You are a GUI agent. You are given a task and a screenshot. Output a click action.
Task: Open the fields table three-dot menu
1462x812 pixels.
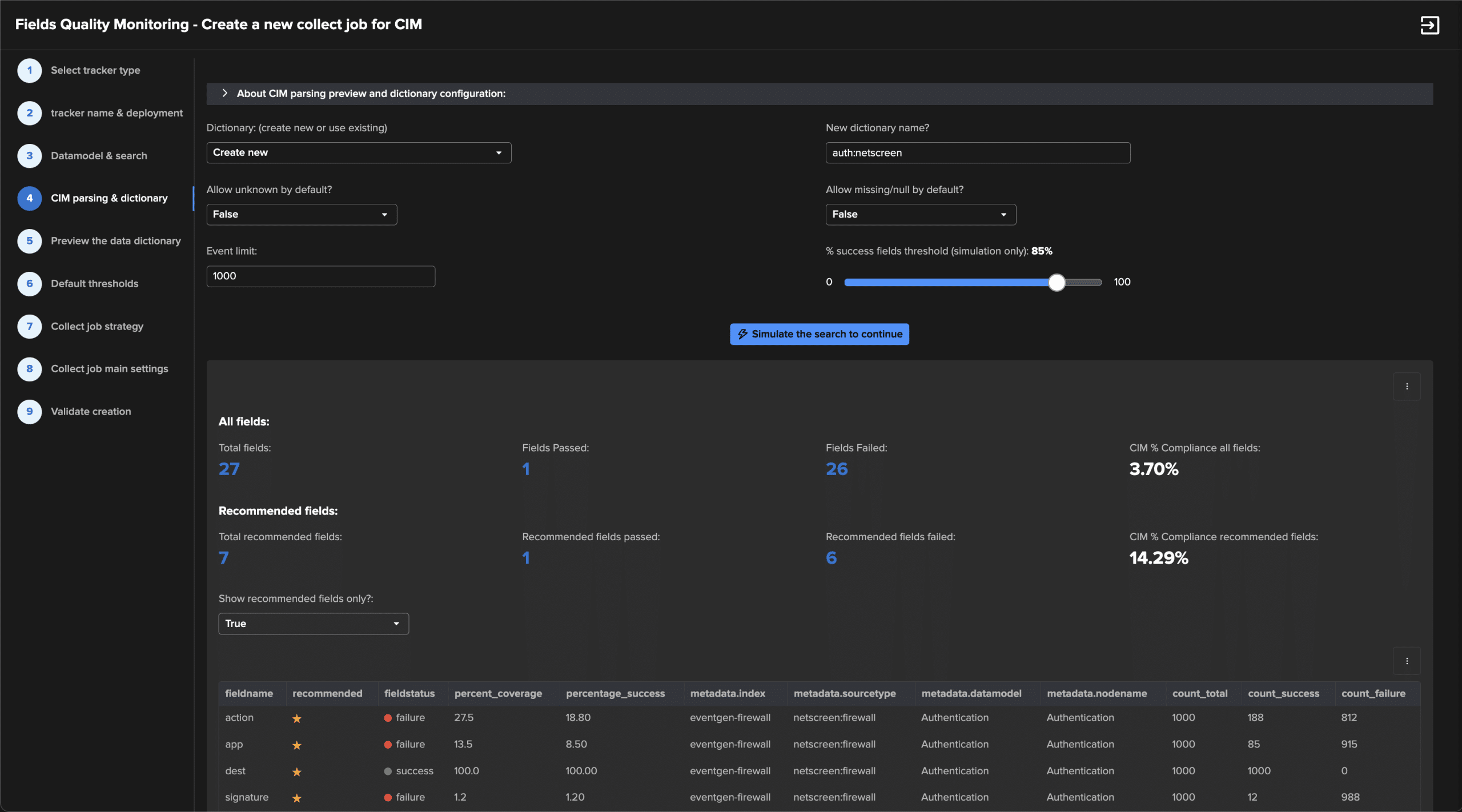pos(1407,661)
